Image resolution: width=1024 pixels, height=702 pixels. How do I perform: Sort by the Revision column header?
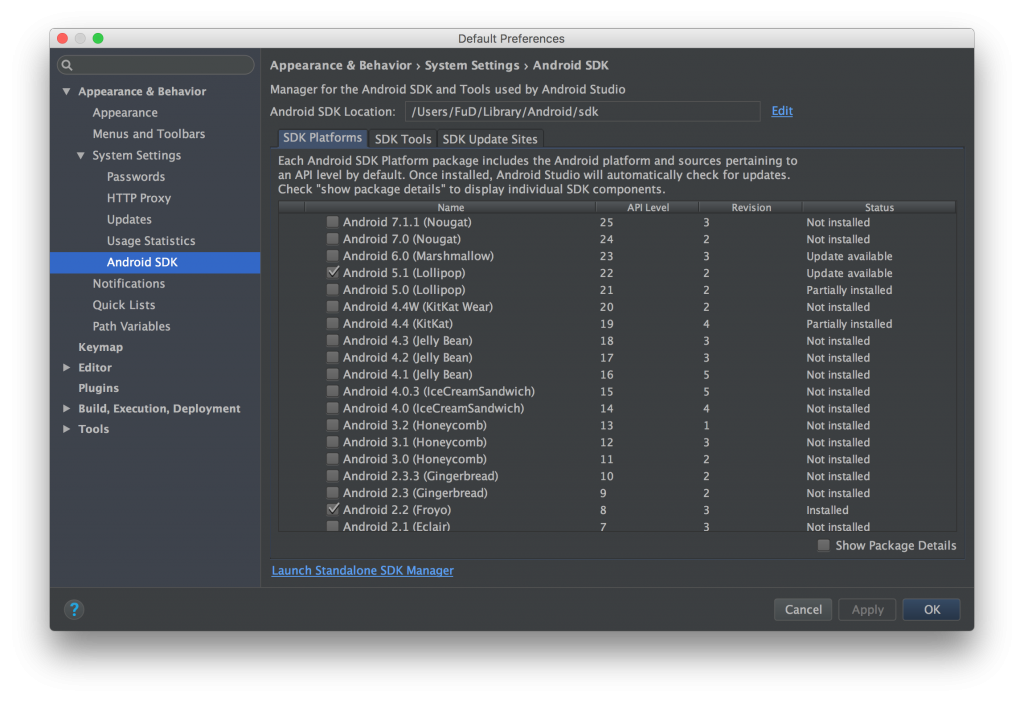[751, 208]
